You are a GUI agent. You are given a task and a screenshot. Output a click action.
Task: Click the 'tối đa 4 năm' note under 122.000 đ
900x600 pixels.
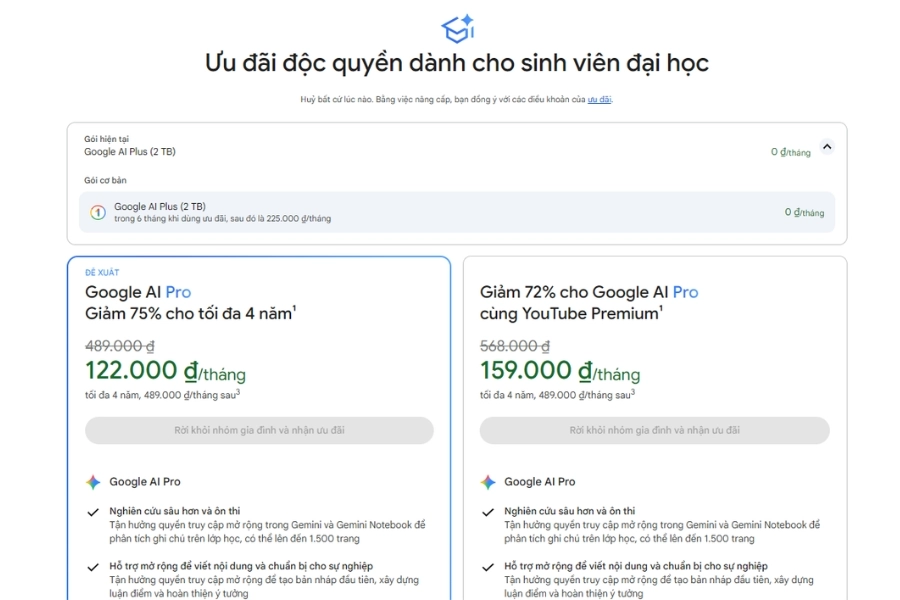coord(162,395)
